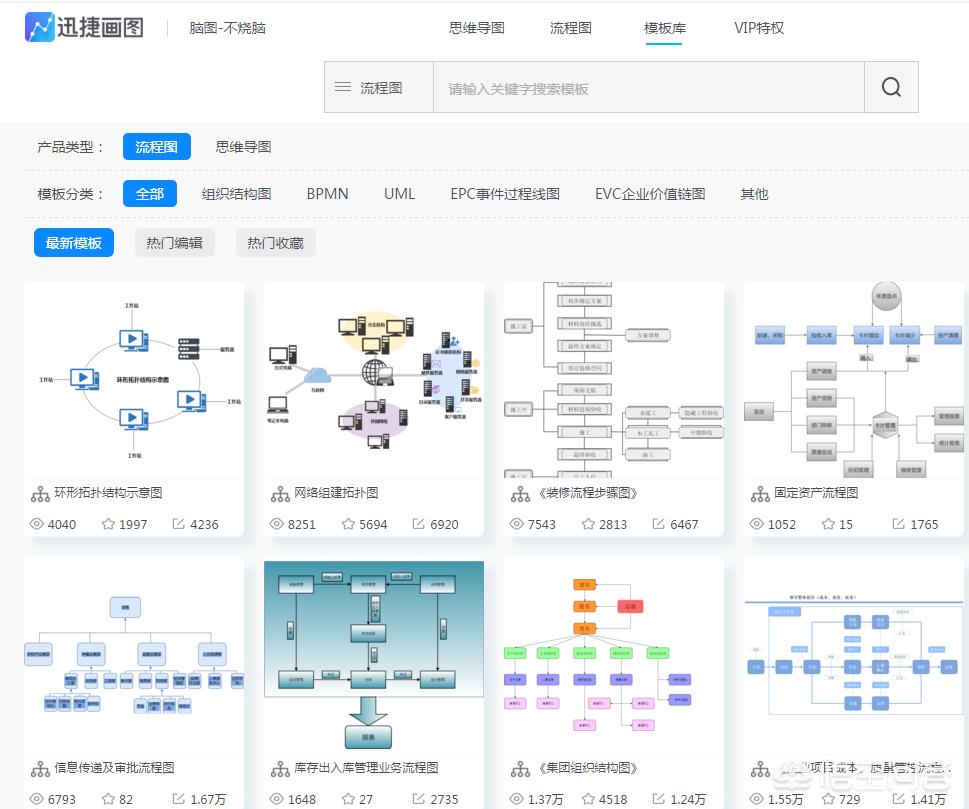Open the 流程图 search type selector

click(x=383, y=87)
